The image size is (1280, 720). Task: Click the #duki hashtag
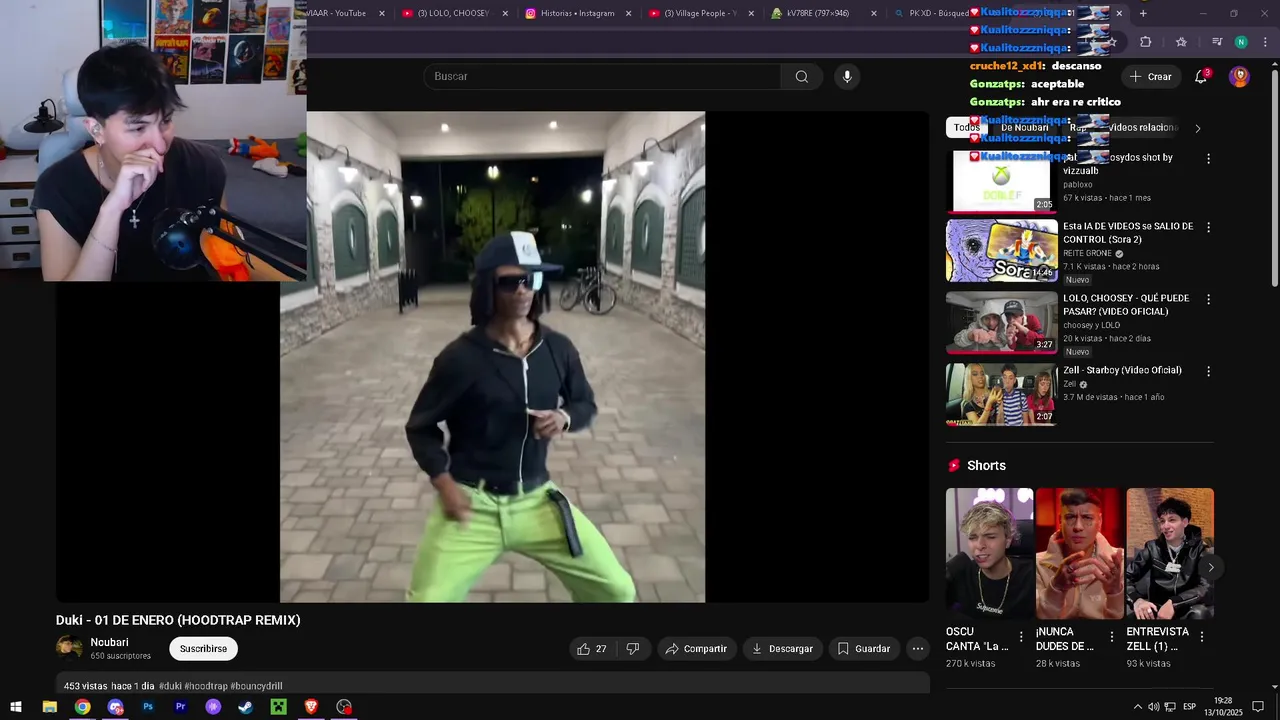pos(170,686)
